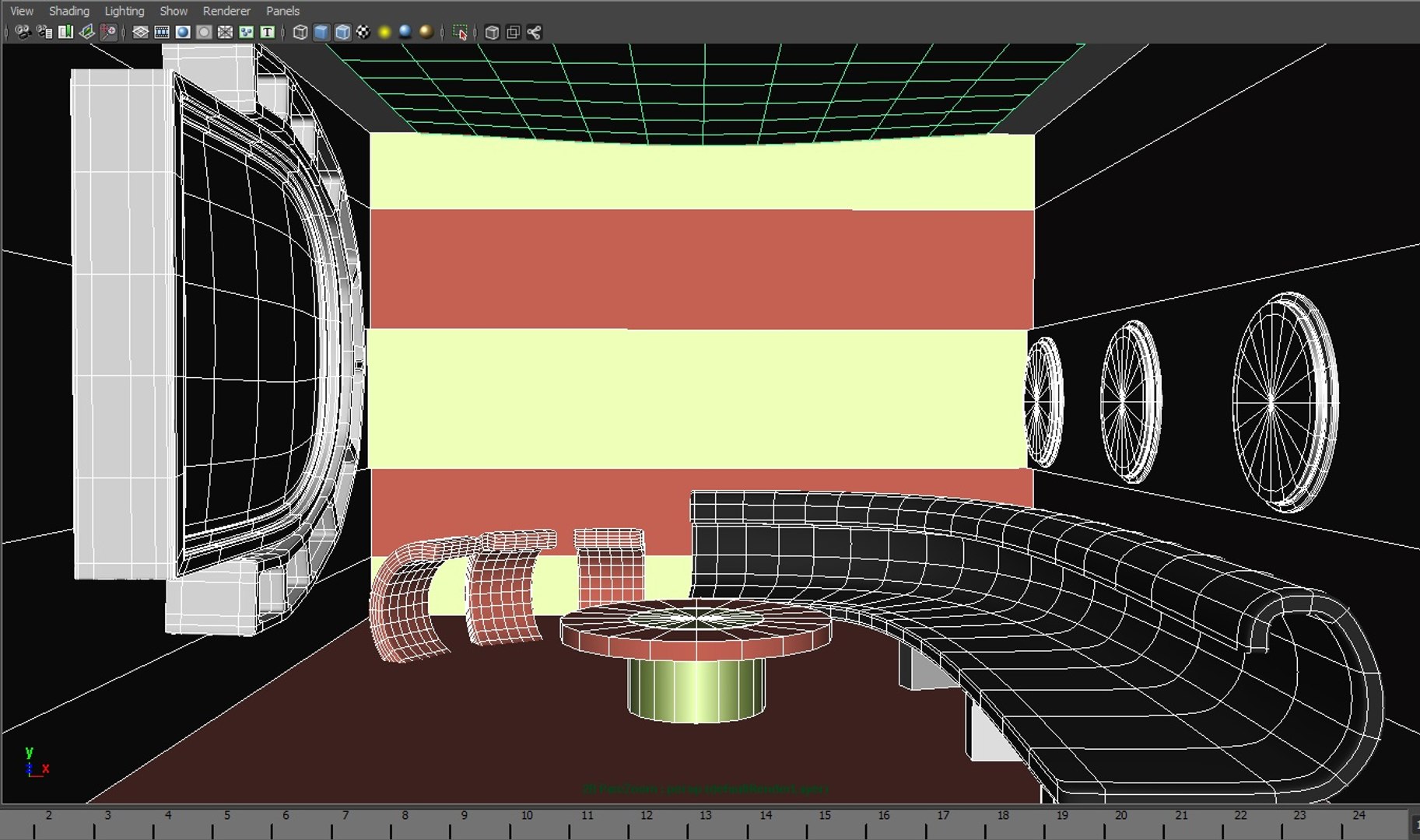Toggle use all lights yellow sphere

click(x=384, y=32)
